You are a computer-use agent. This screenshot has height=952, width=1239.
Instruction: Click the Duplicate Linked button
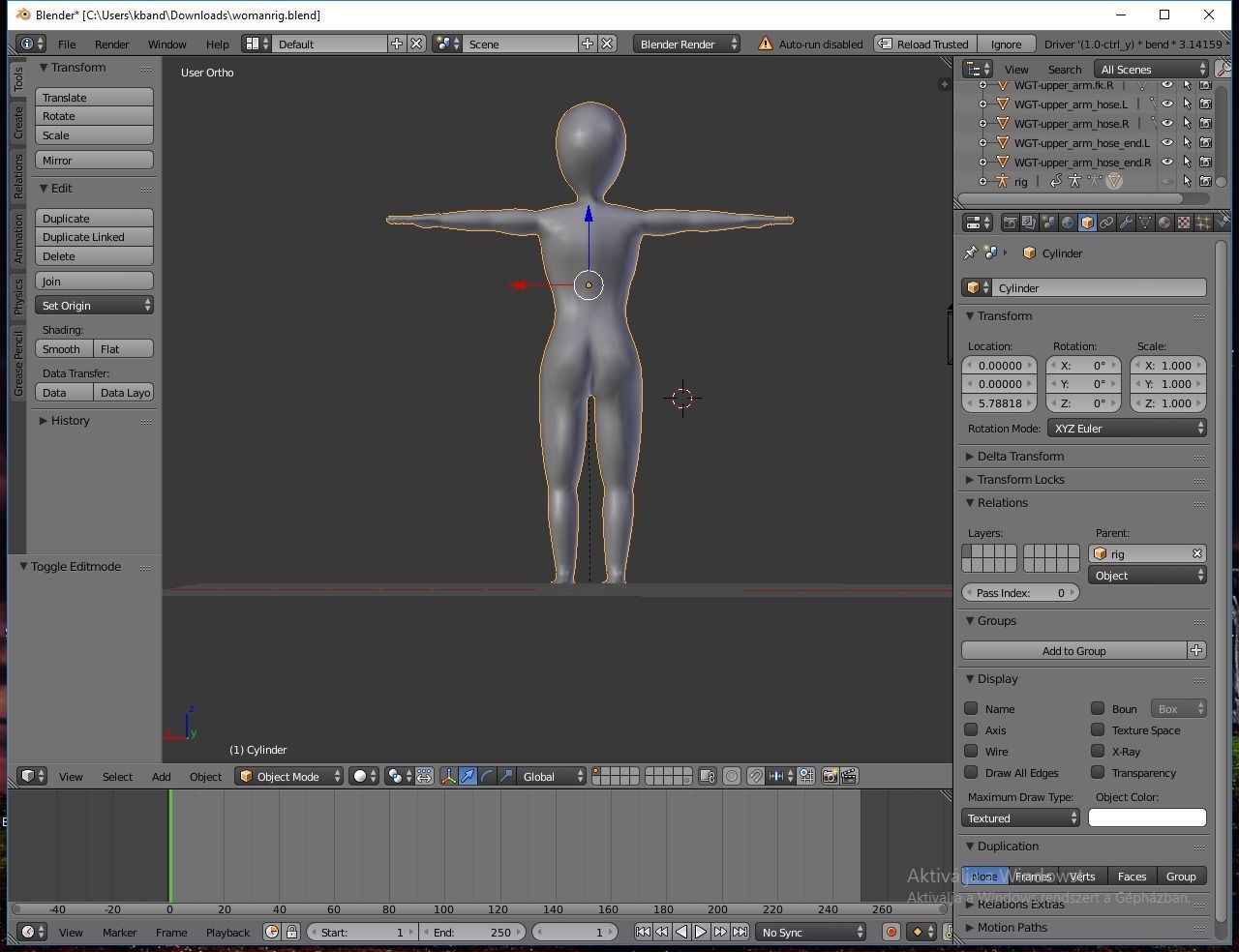(95, 237)
